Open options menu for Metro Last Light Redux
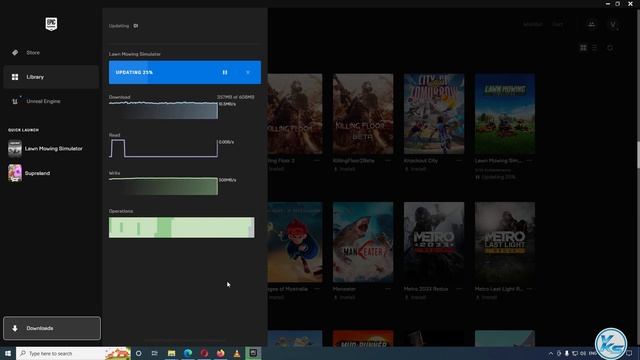Image resolution: width=640 pixels, height=360 pixels. [529, 289]
